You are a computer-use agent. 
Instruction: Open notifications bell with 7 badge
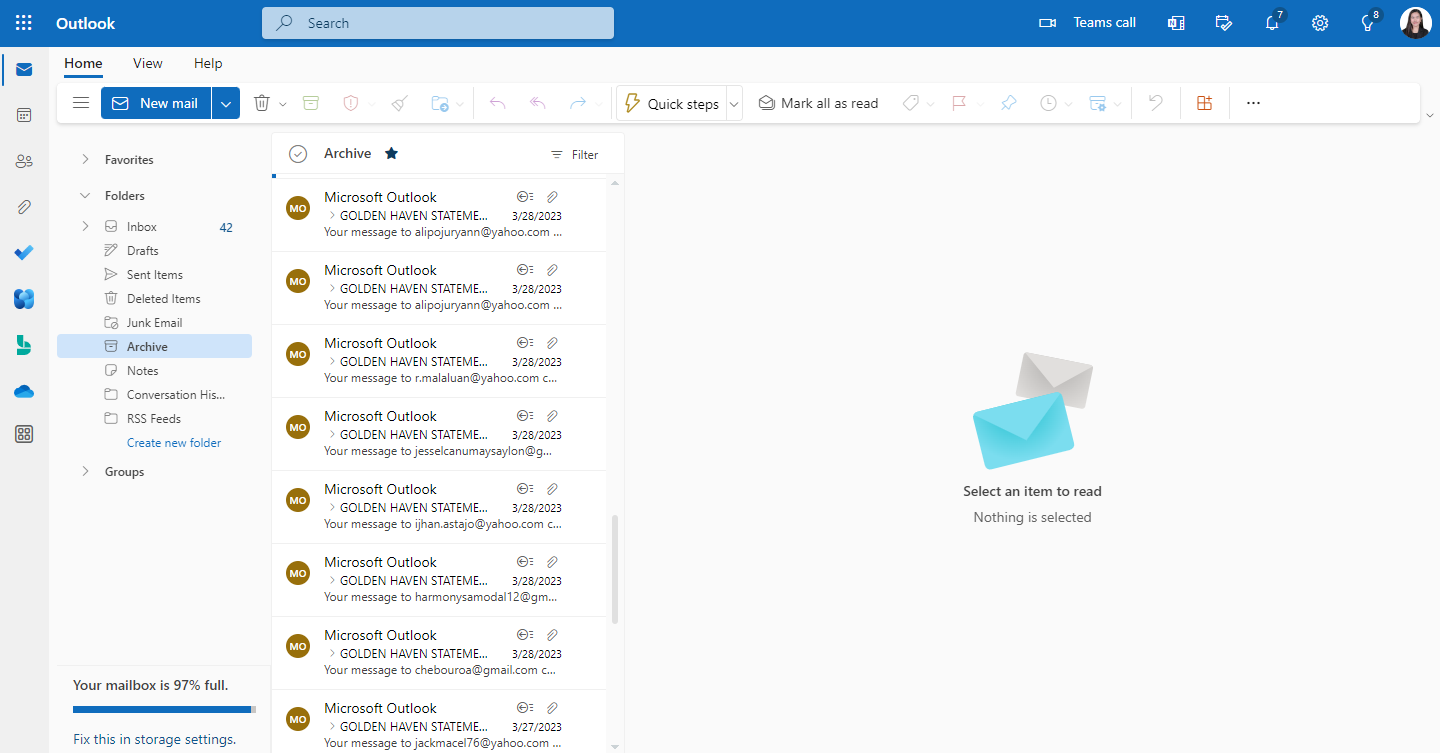(x=1272, y=23)
